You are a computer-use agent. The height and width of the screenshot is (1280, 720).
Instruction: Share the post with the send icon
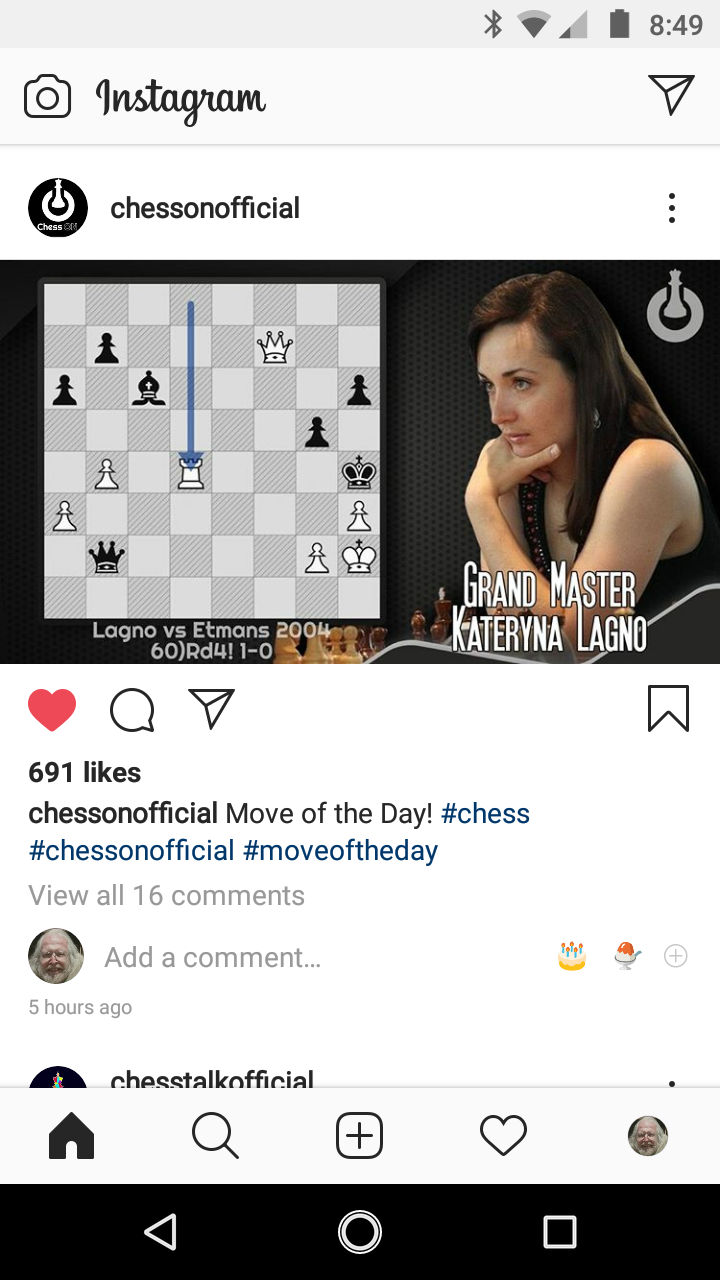(x=211, y=708)
